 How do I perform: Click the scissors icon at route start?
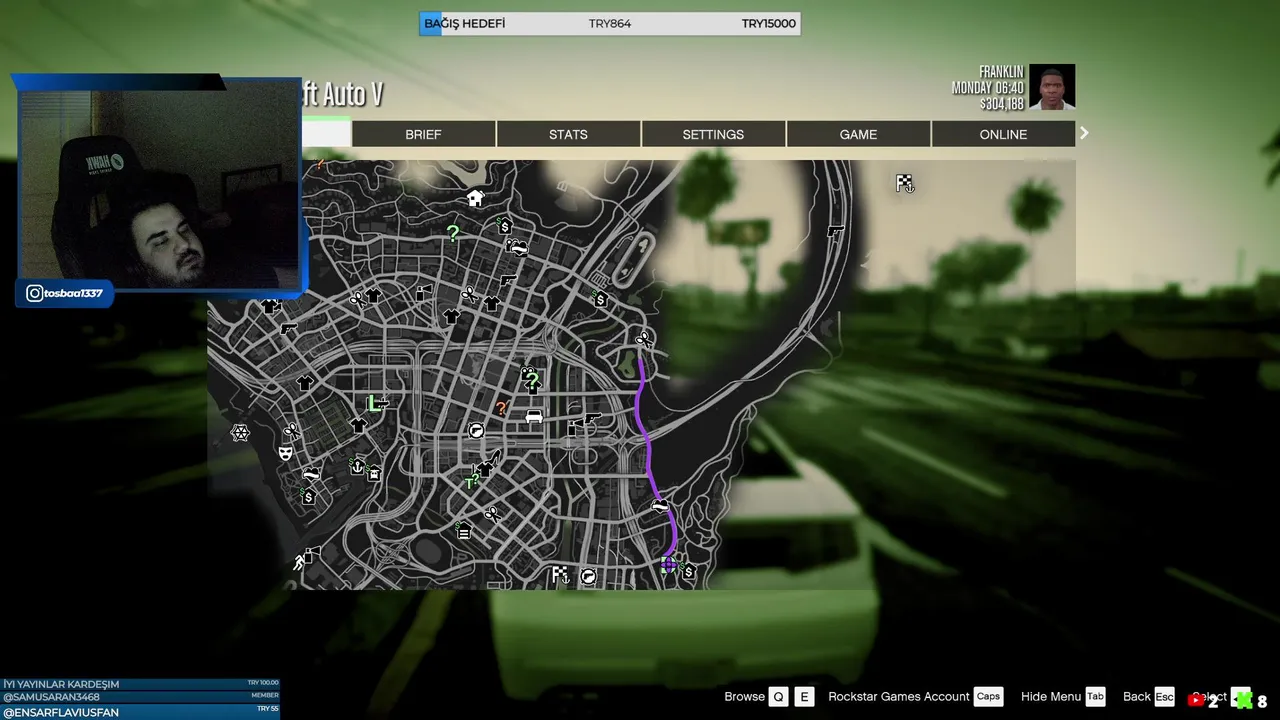tap(644, 340)
